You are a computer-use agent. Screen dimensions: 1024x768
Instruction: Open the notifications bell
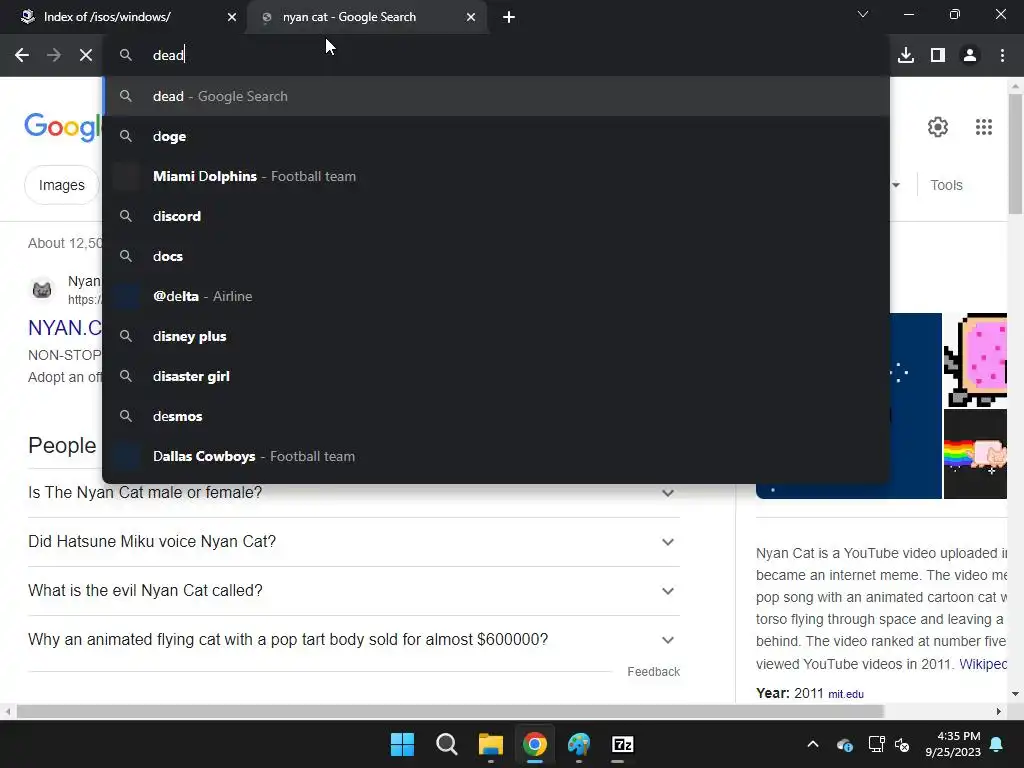coord(997,744)
